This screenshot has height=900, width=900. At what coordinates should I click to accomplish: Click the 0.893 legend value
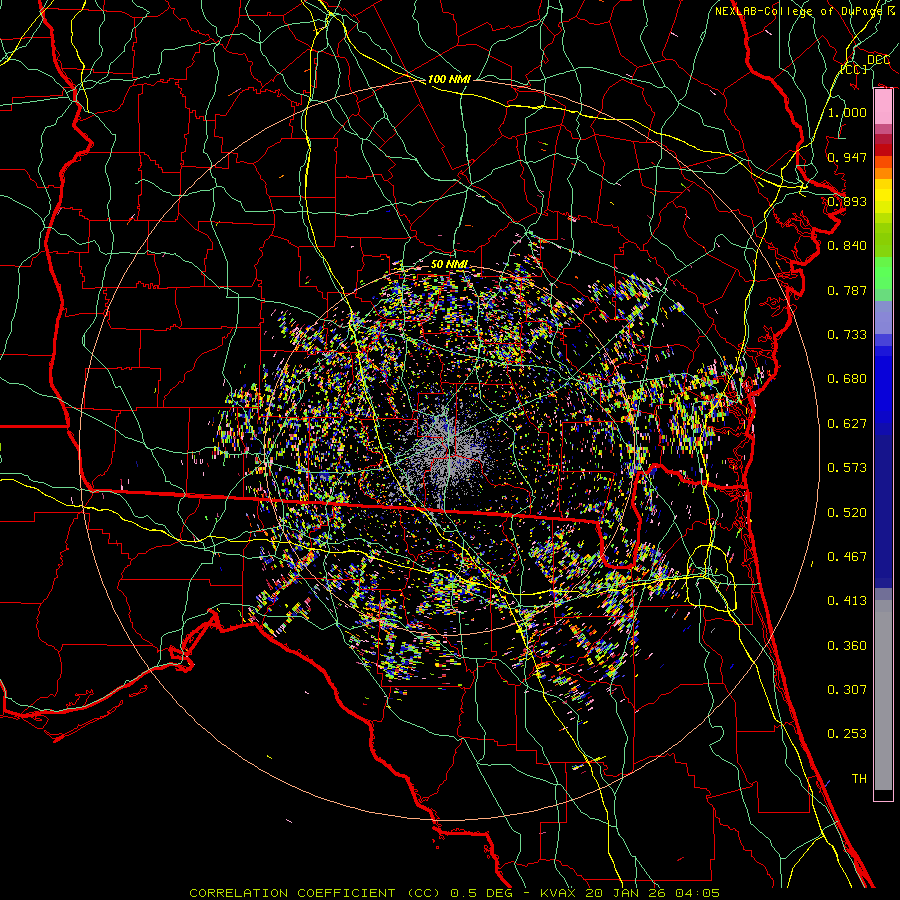tap(847, 201)
